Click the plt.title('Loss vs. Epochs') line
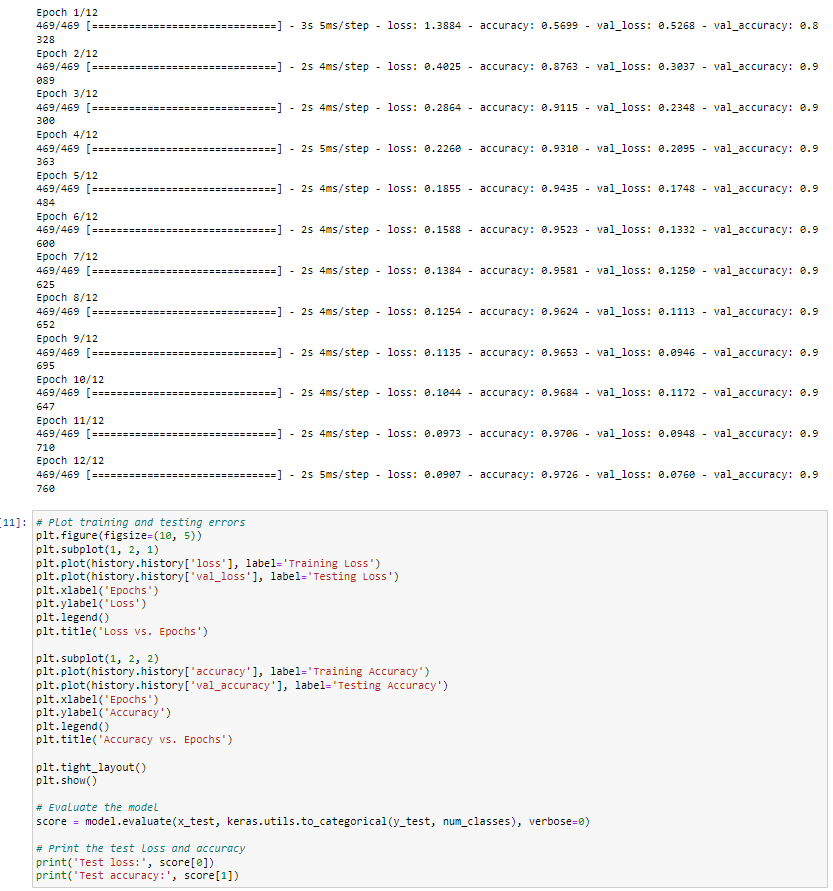This screenshot has width=833, height=891. pyautogui.click(x=122, y=631)
